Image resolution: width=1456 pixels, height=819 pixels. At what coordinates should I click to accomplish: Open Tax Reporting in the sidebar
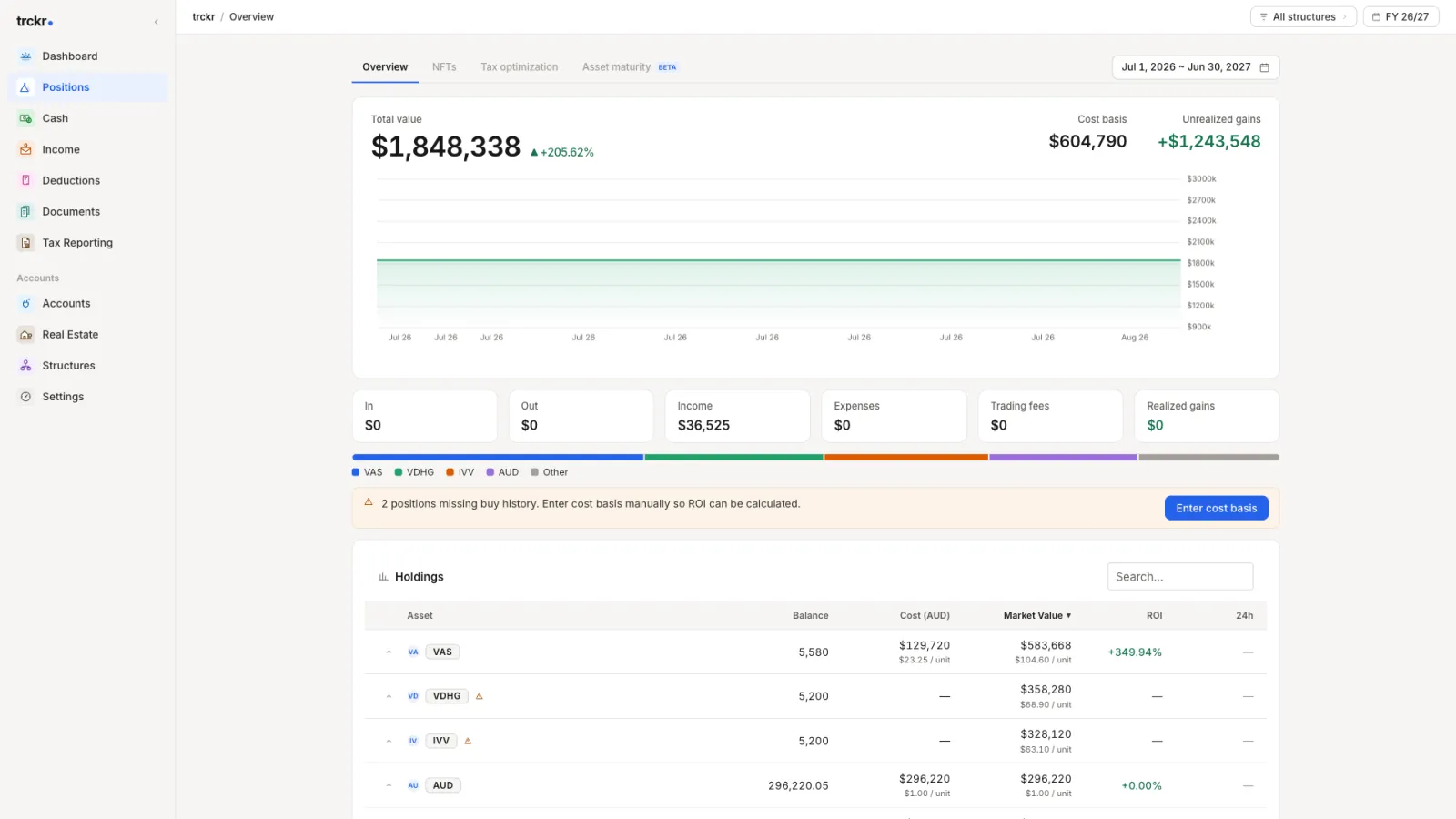[88, 243]
